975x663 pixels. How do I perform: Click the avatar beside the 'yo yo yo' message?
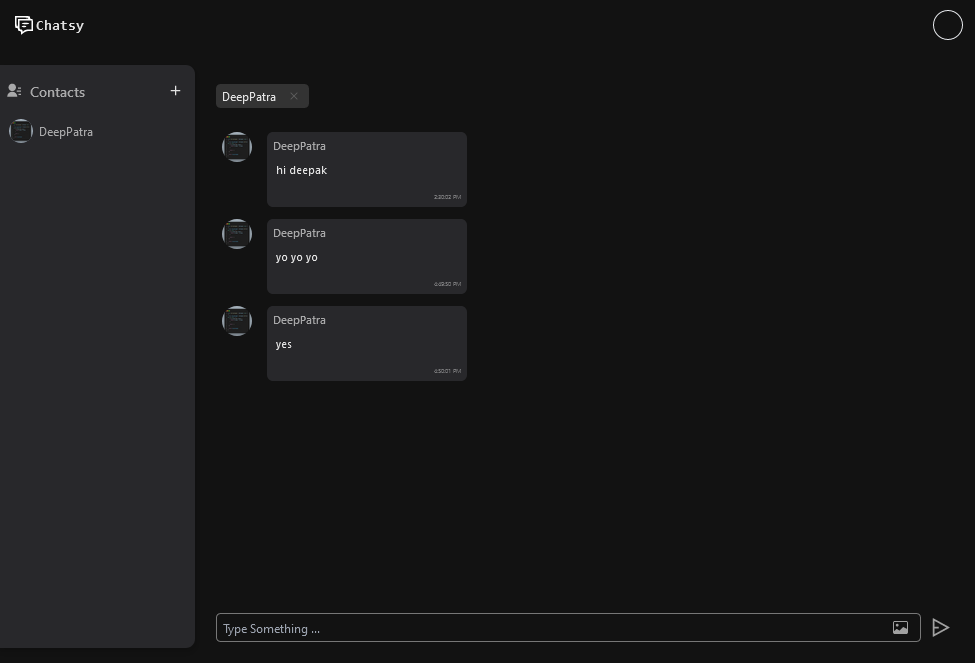(237, 234)
